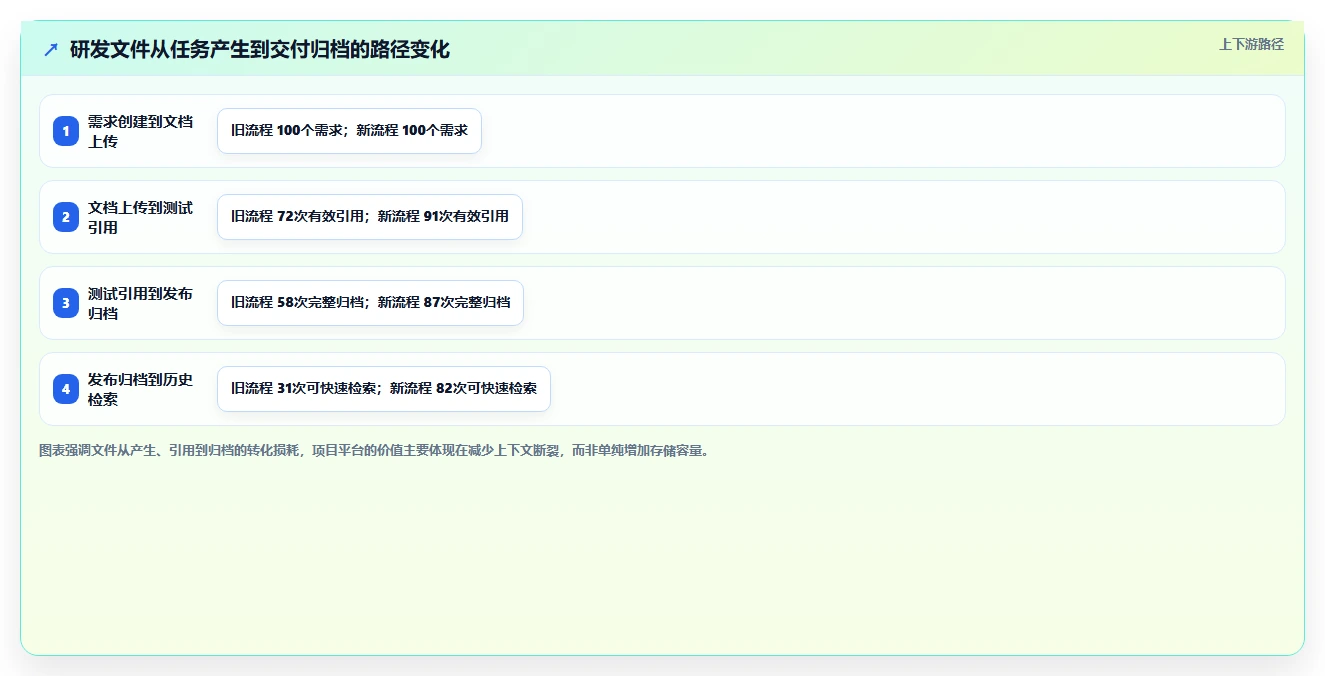Click the arrow icon beside the chart title
Viewport: 1325px width, 676px height.
(51, 50)
